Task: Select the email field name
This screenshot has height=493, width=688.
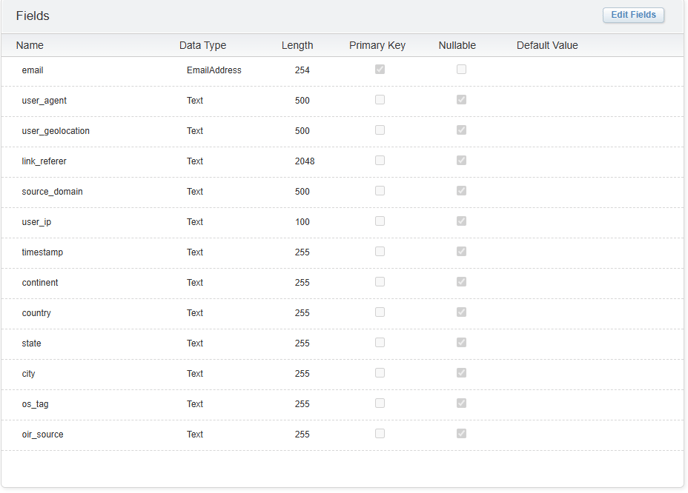Action: click(x=32, y=71)
